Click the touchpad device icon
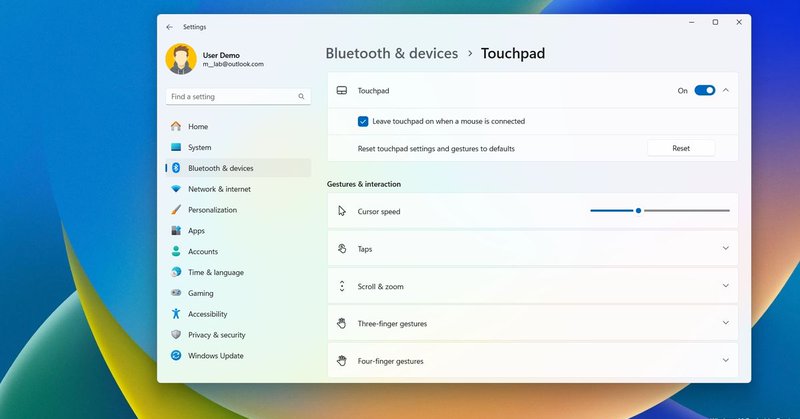800x419 pixels. pos(342,90)
